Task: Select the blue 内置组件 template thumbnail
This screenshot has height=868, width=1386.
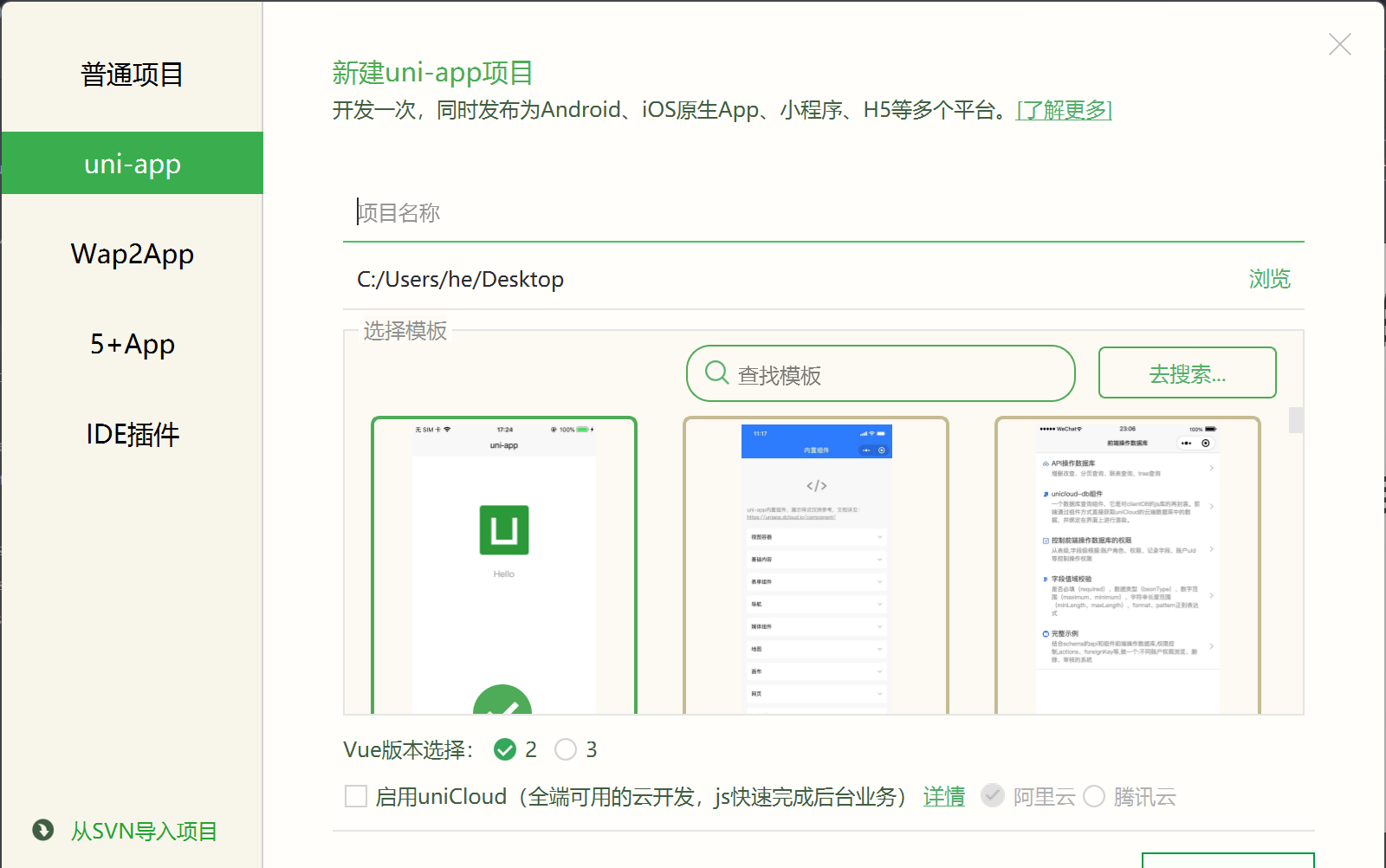Action: pos(816,566)
